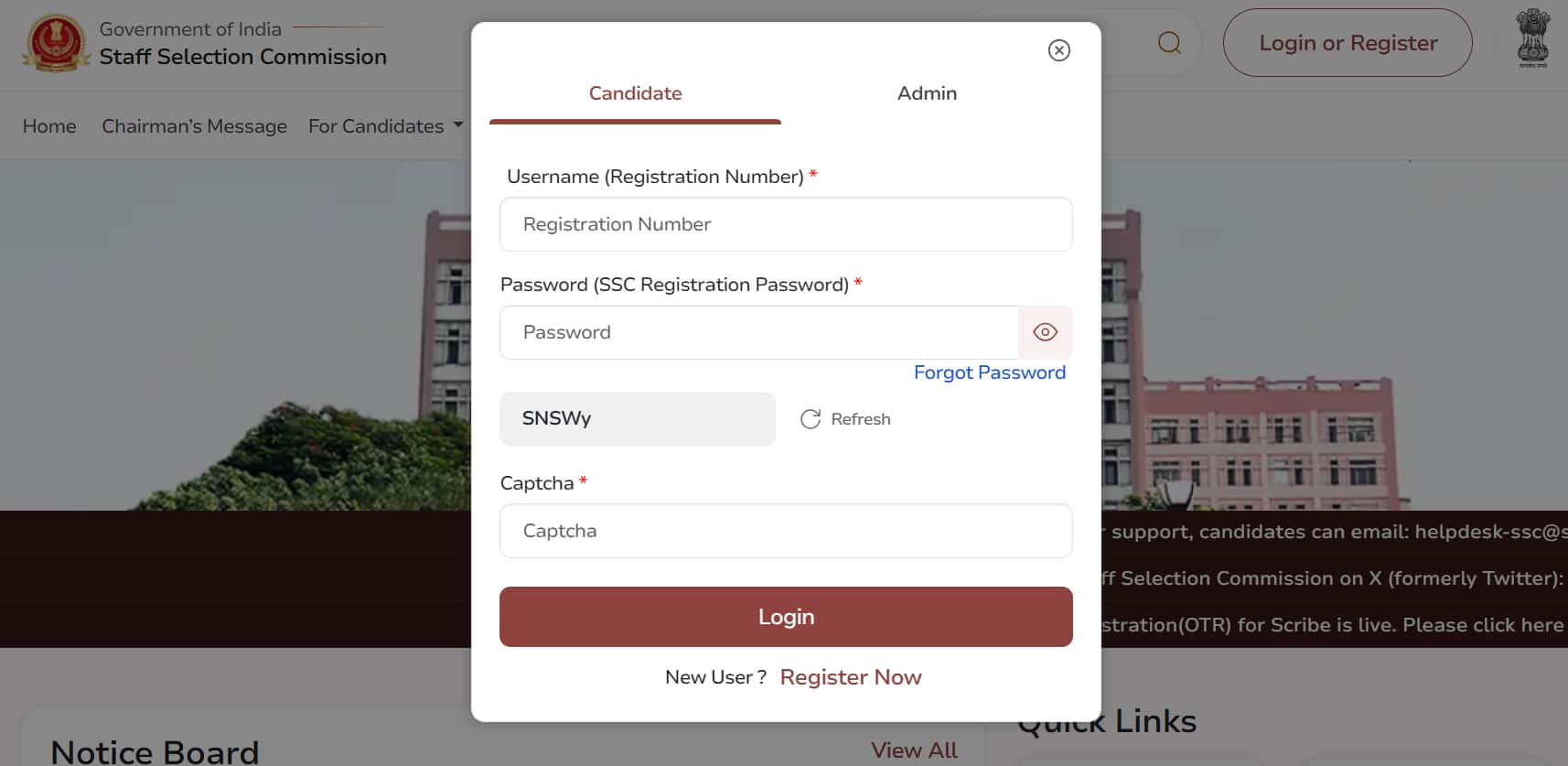Click the search magnifier icon
Screen dimensions: 1568x766
coord(1168,42)
